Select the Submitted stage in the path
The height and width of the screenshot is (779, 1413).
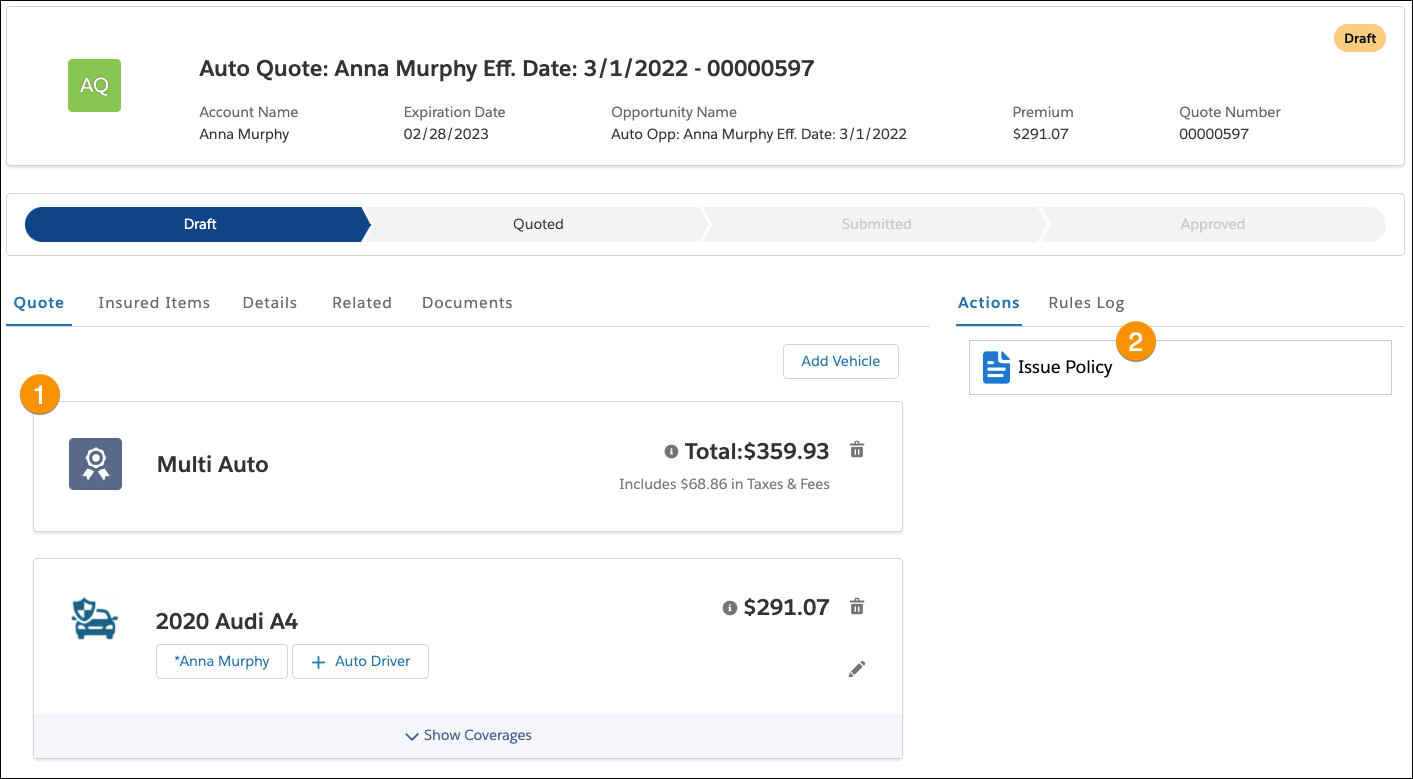(x=875, y=224)
